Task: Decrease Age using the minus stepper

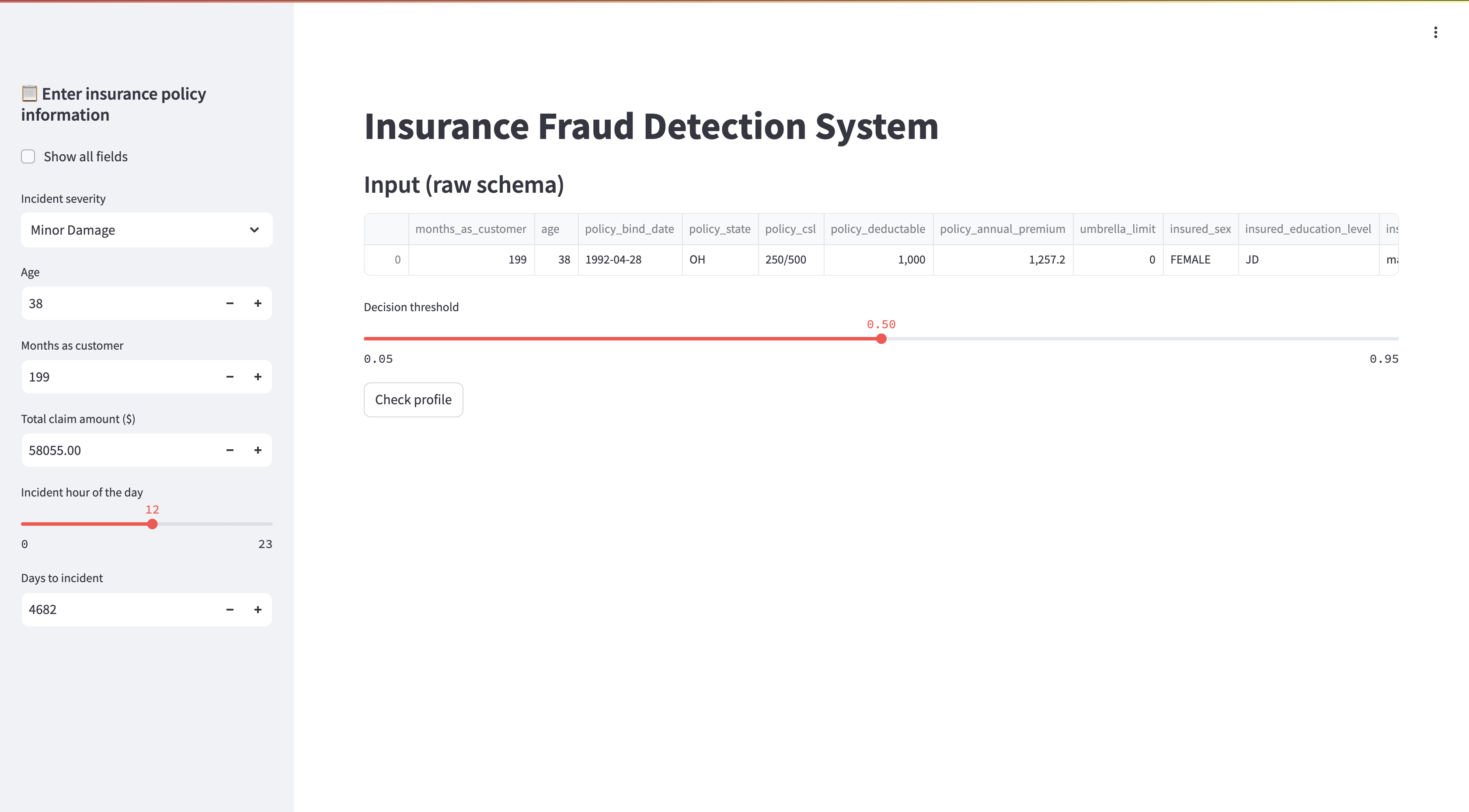Action: [x=230, y=303]
